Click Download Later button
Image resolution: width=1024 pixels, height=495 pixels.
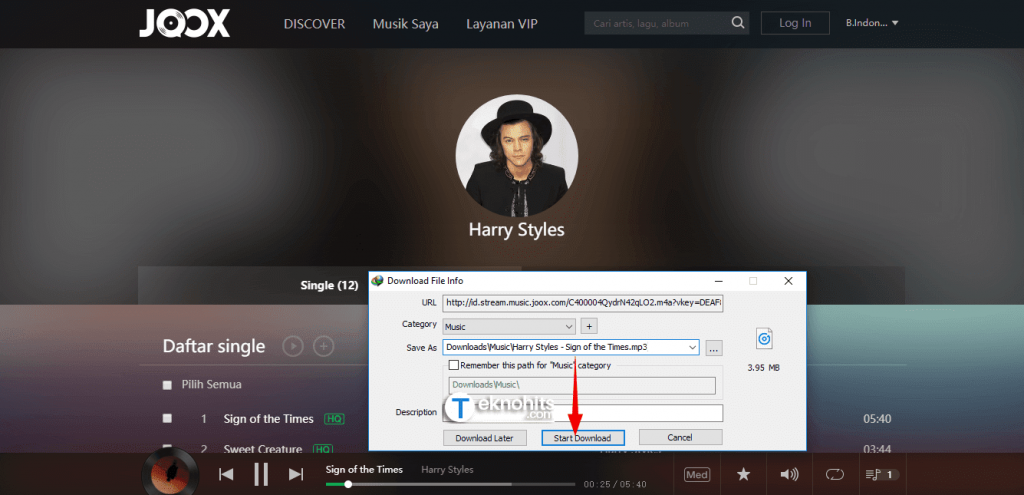(485, 438)
